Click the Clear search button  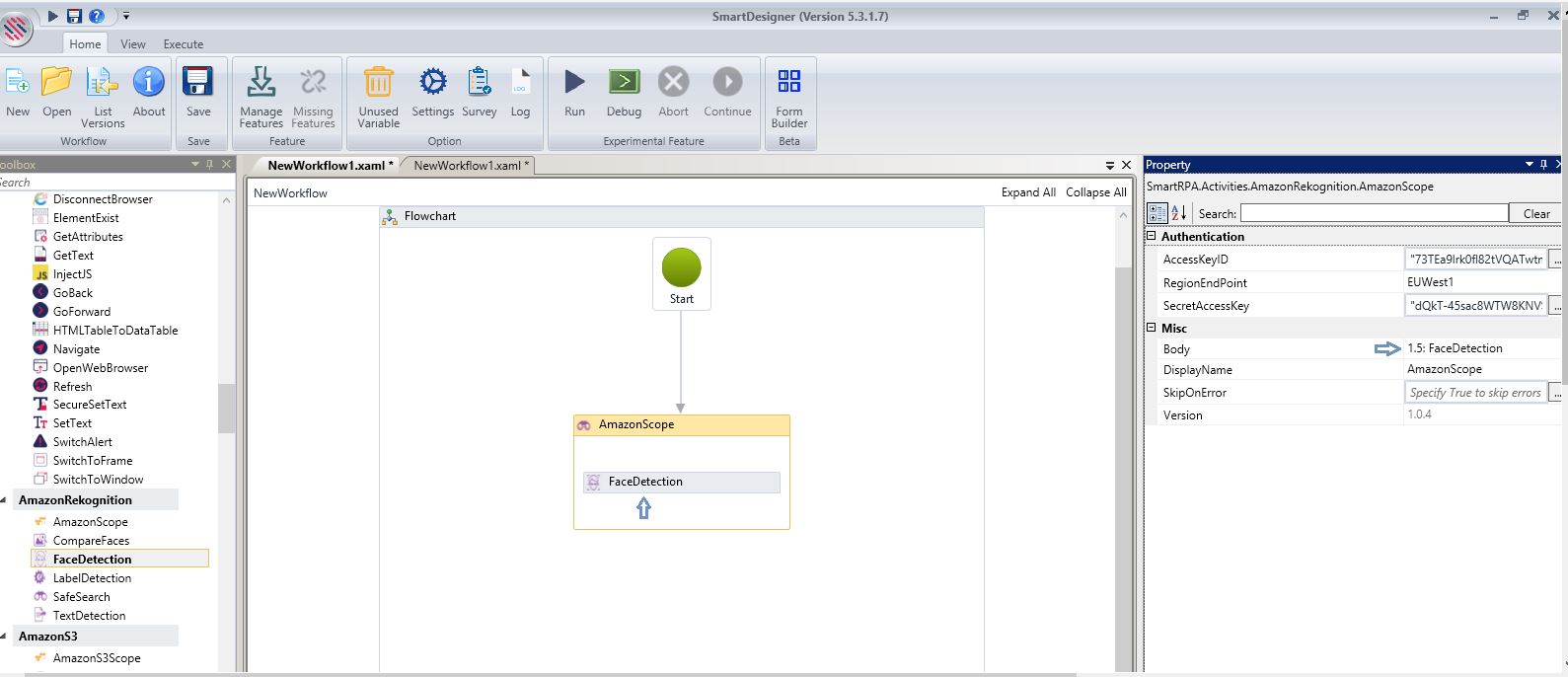click(x=1536, y=213)
